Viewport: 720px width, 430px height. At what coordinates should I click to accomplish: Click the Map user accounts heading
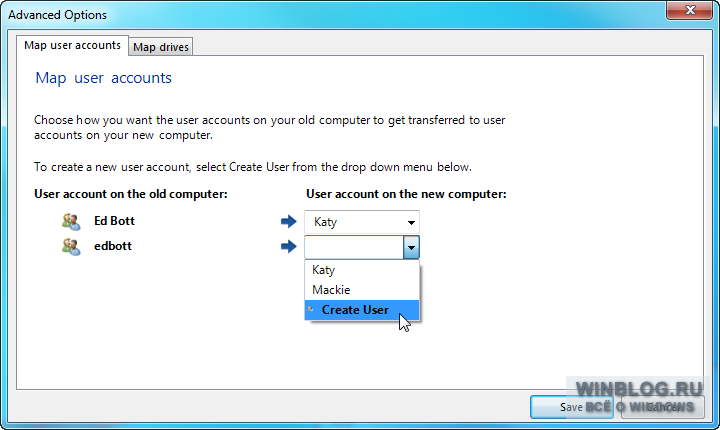coord(103,78)
